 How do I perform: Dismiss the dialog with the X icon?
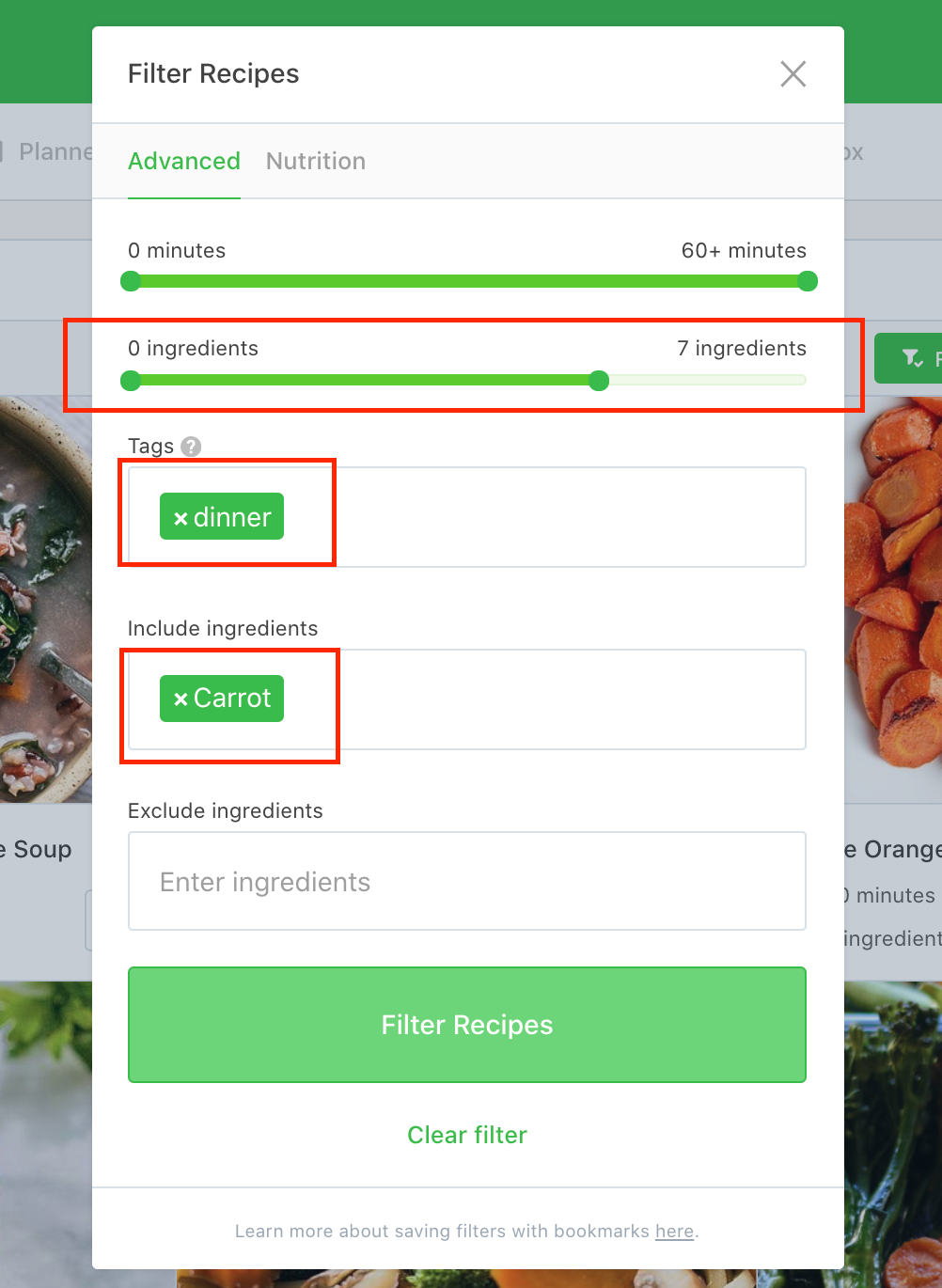tap(793, 74)
